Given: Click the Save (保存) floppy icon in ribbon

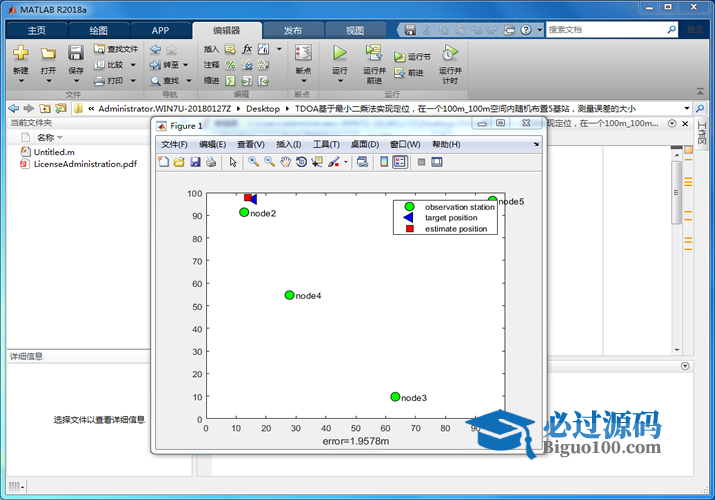Looking at the screenshot, I should [x=76, y=53].
